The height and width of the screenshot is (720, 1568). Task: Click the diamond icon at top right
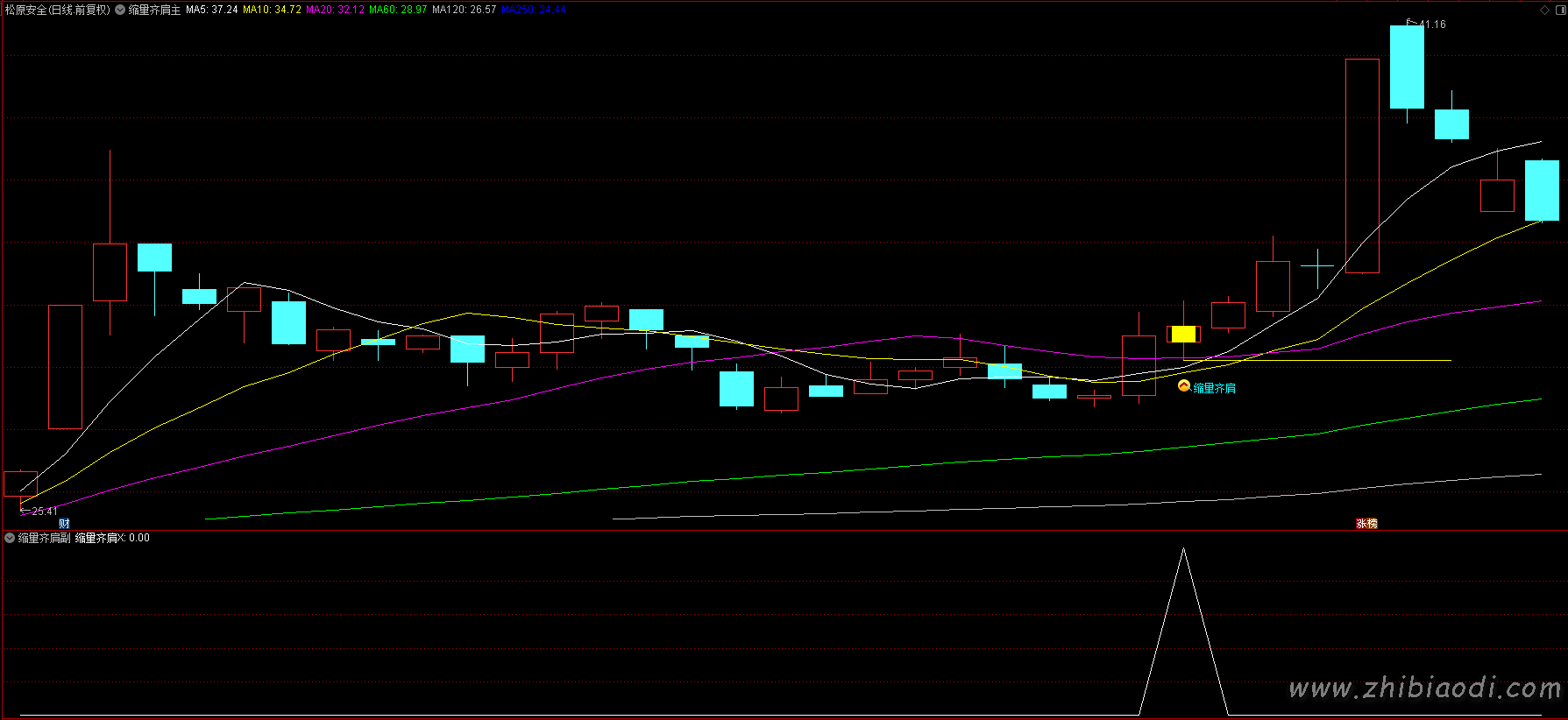pyautogui.click(x=1544, y=10)
